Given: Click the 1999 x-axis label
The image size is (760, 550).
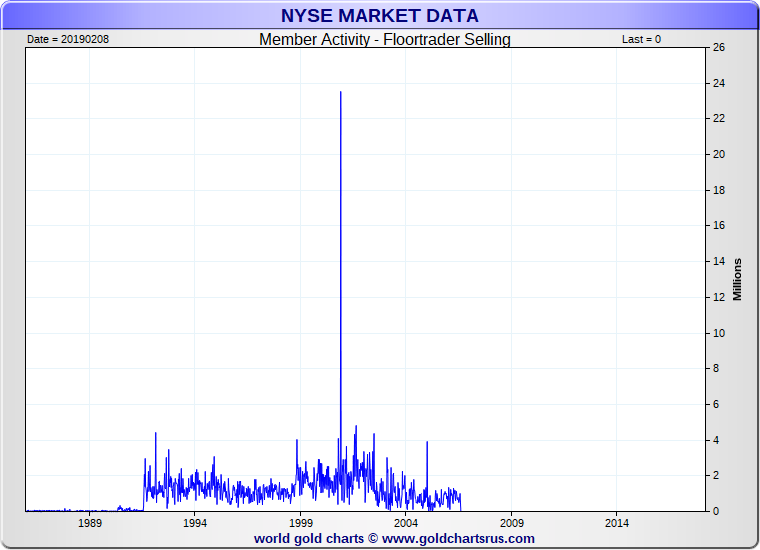Looking at the screenshot, I should (x=301, y=523).
